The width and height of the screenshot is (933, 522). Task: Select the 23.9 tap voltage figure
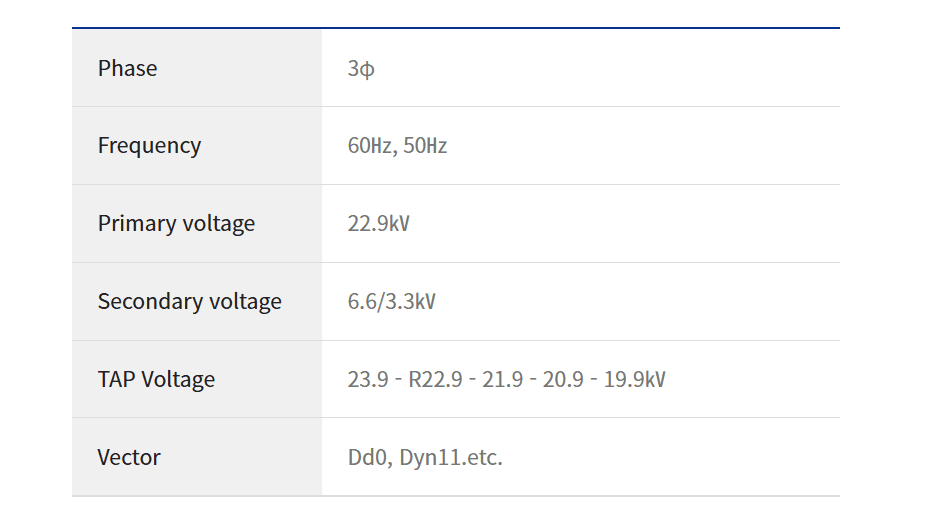point(368,380)
